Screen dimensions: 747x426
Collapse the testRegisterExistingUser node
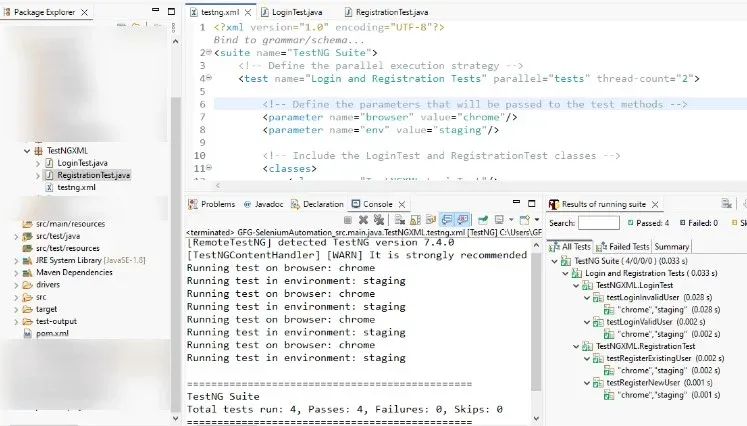click(x=587, y=358)
